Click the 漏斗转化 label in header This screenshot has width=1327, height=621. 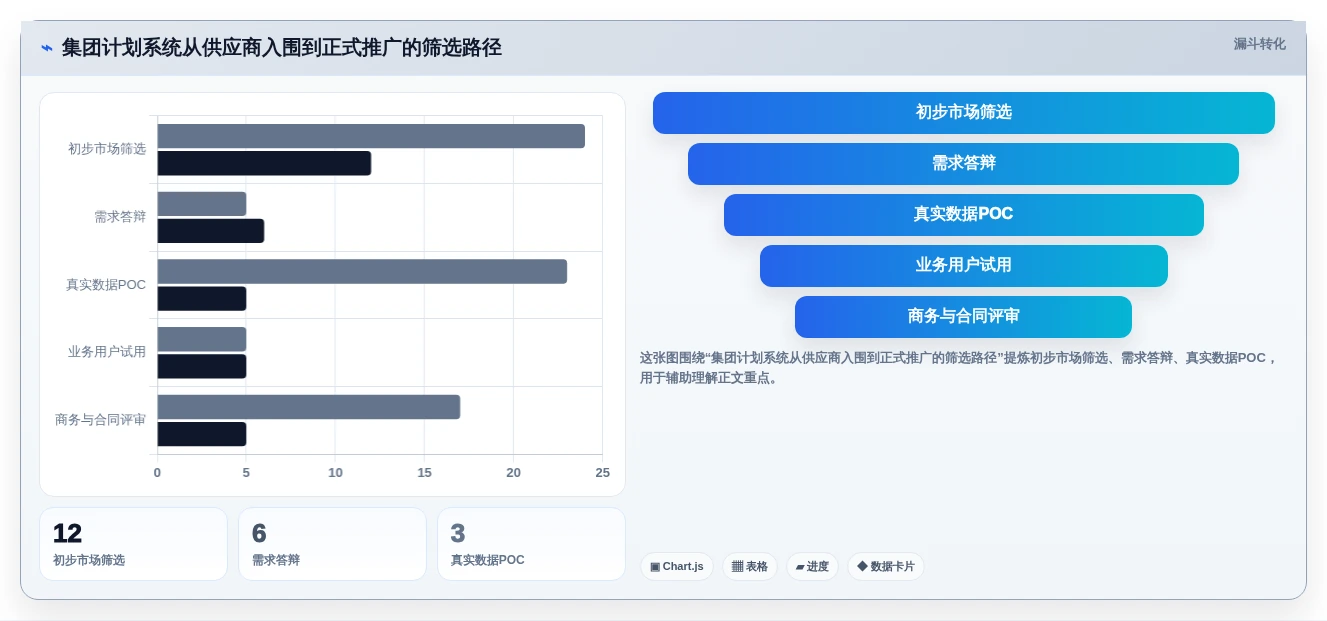pos(1259,44)
